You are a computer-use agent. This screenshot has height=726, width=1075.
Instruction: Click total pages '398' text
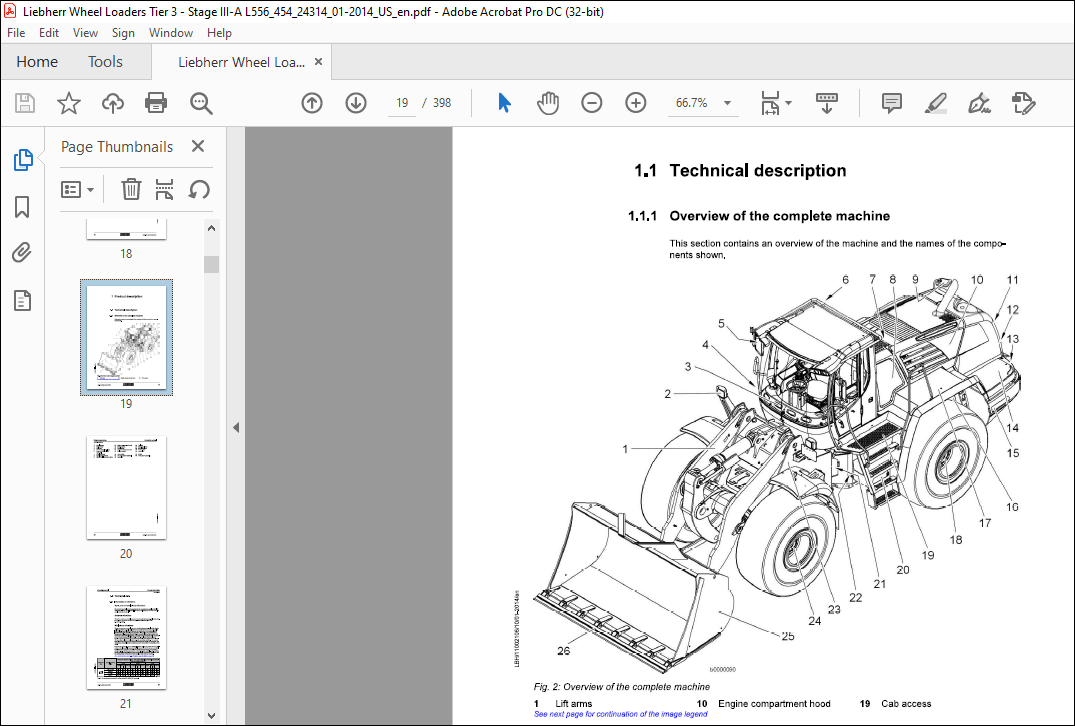tap(442, 103)
